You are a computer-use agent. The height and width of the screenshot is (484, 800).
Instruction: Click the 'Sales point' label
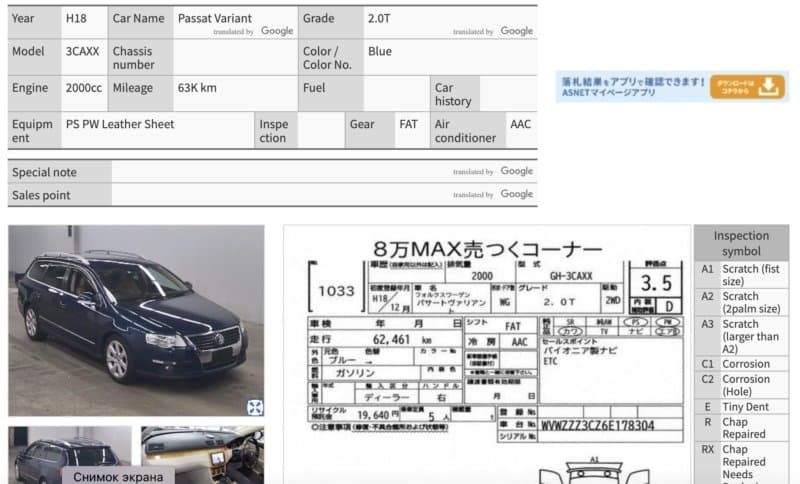[x=41, y=195]
